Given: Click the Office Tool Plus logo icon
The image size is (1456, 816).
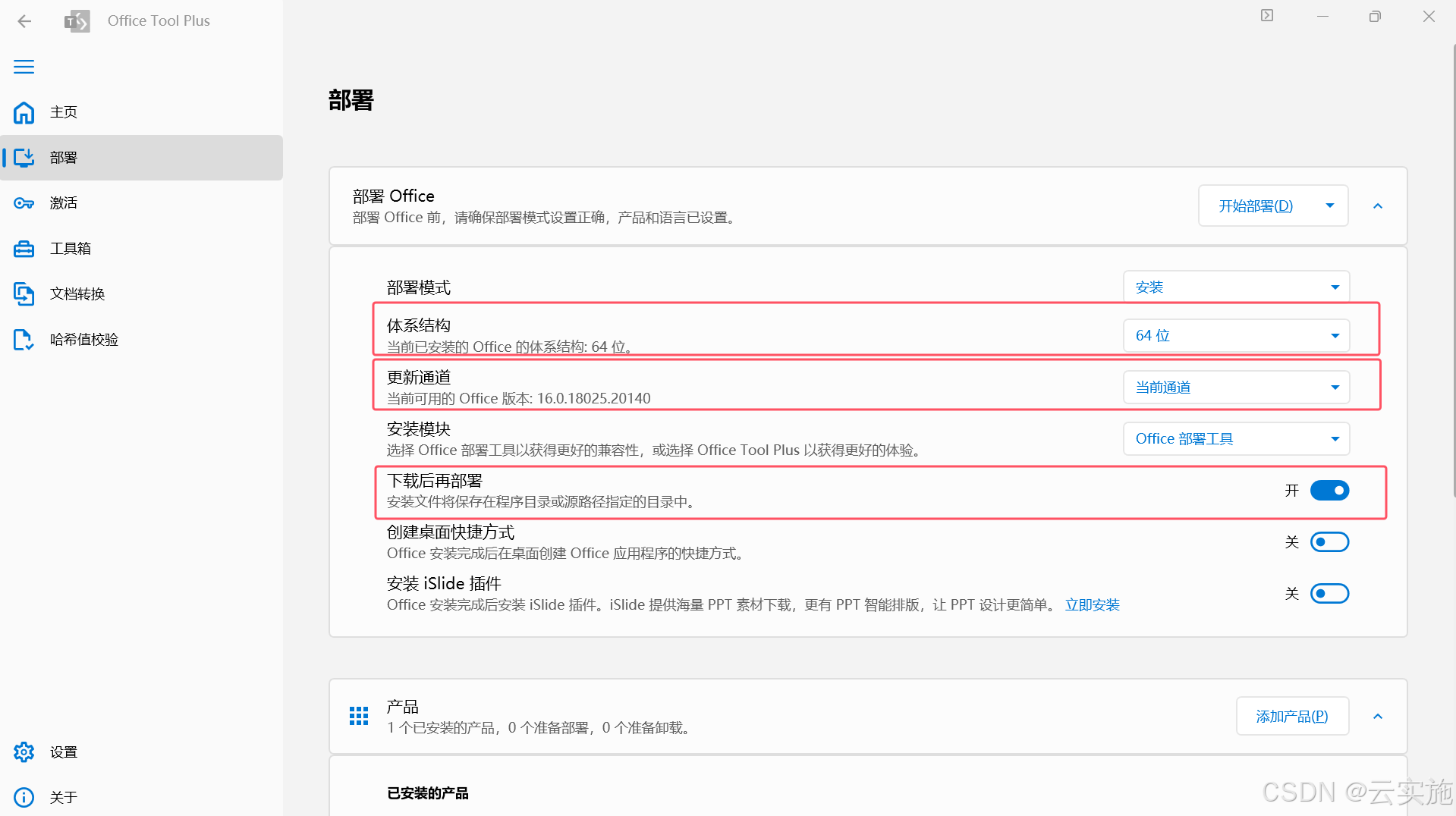Looking at the screenshot, I should 77,20.
